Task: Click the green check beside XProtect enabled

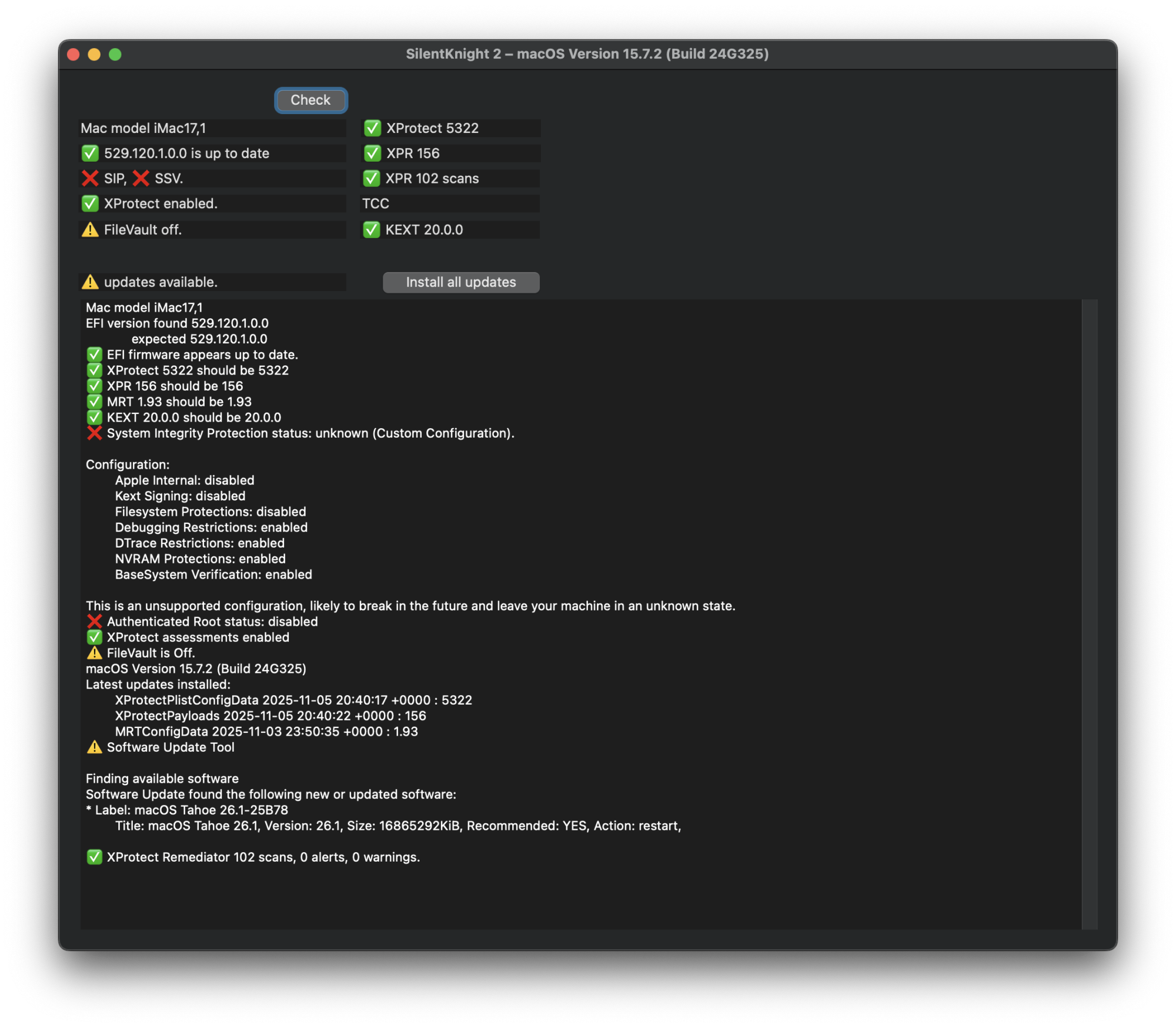Action: [x=89, y=203]
